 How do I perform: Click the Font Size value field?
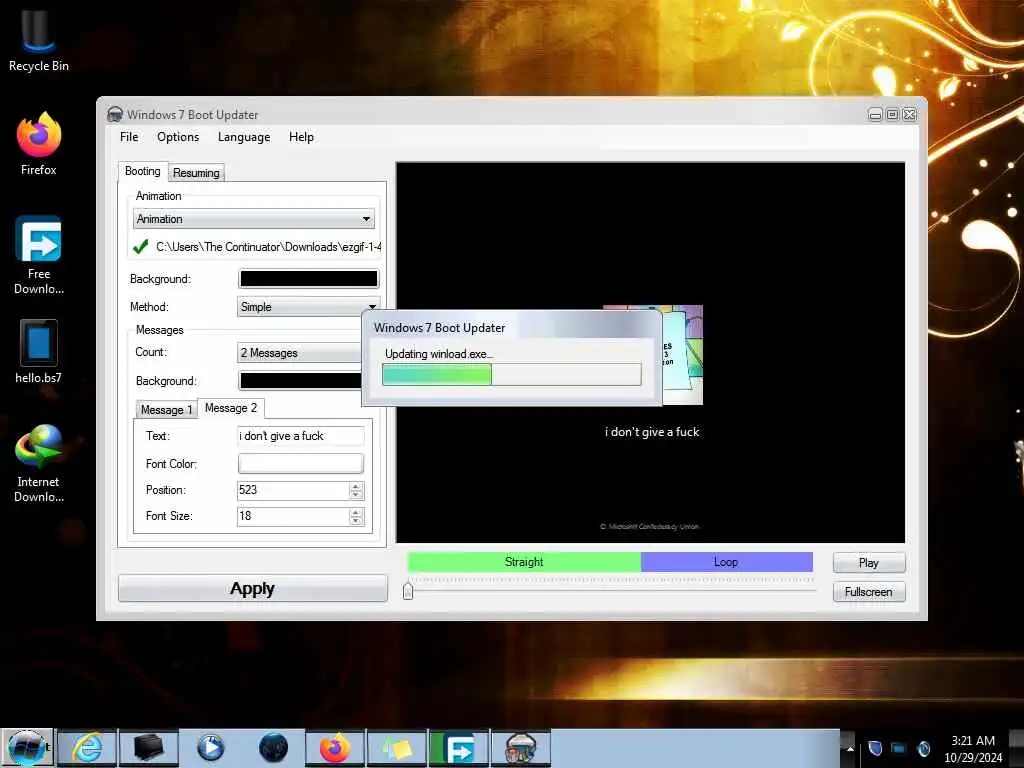point(293,517)
